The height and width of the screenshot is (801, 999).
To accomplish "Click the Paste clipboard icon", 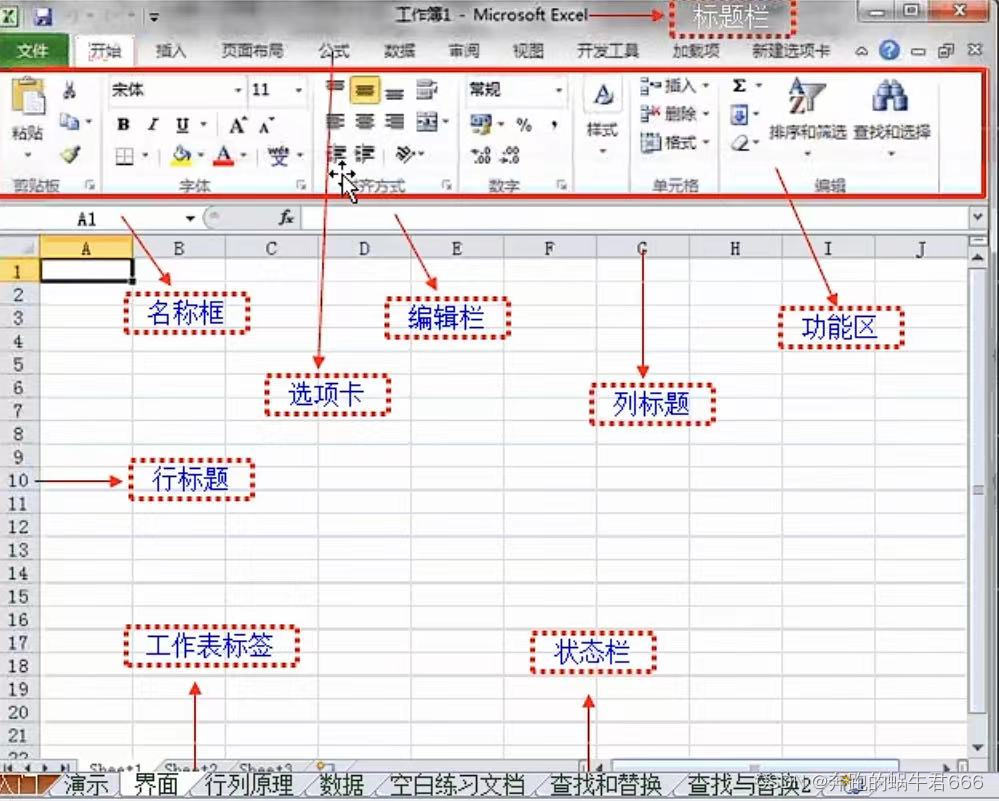I will pyautogui.click(x=28, y=97).
